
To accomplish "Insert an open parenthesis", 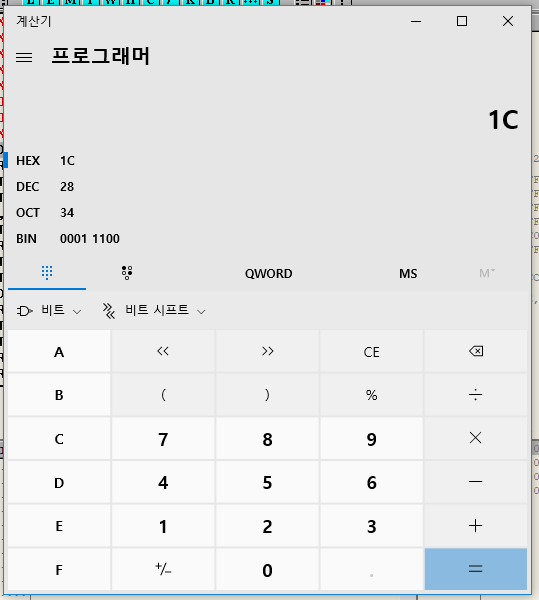I will [x=163, y=395].
